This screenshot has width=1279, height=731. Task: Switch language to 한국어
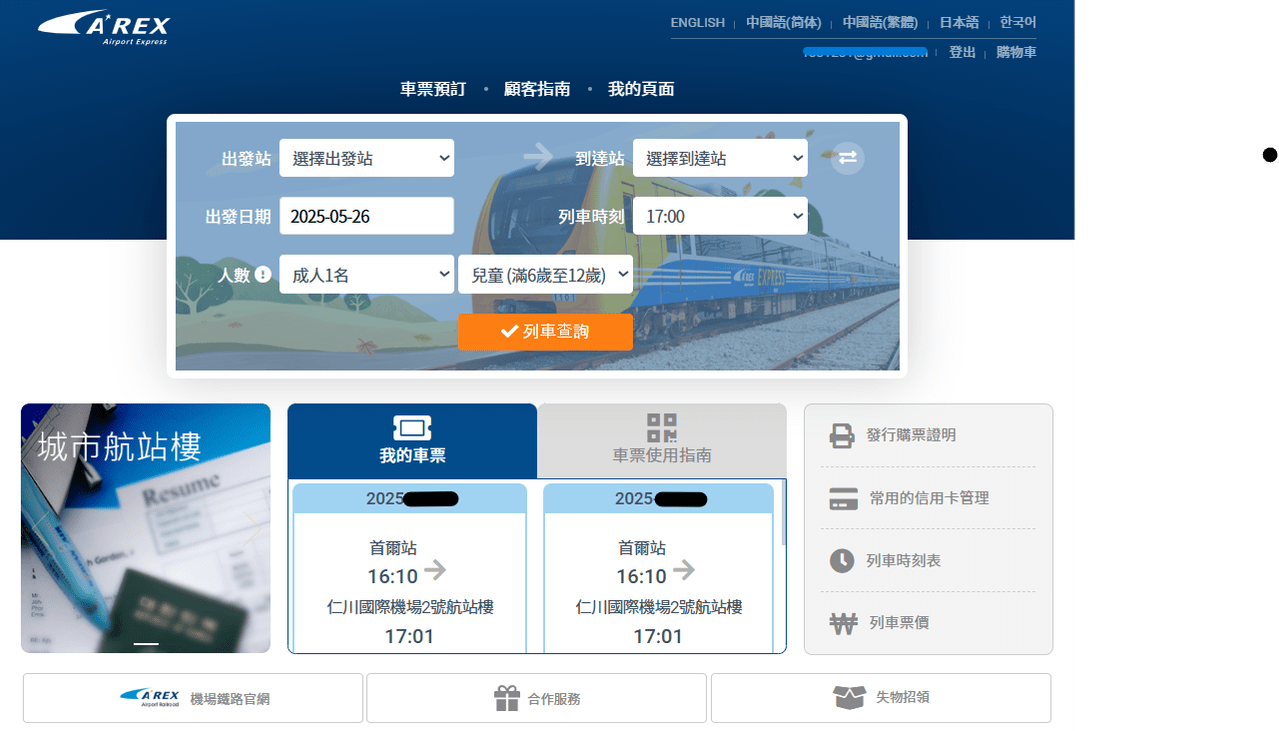1018,23
